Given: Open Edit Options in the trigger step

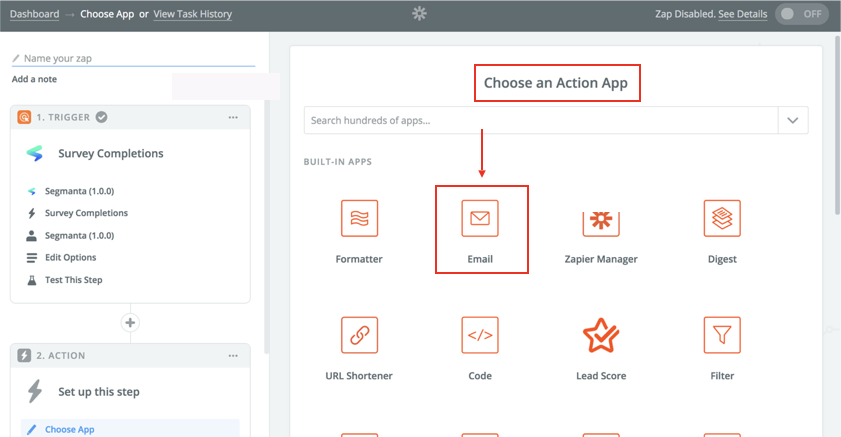Looking at the screenshot, I should click(x=70, y=257).
